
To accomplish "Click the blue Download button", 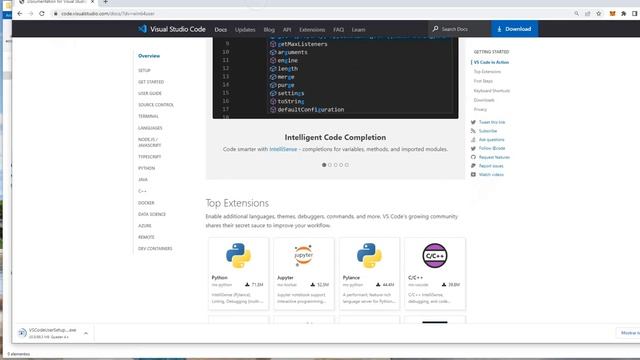I will pyautogui.click(x=514, y=29).
